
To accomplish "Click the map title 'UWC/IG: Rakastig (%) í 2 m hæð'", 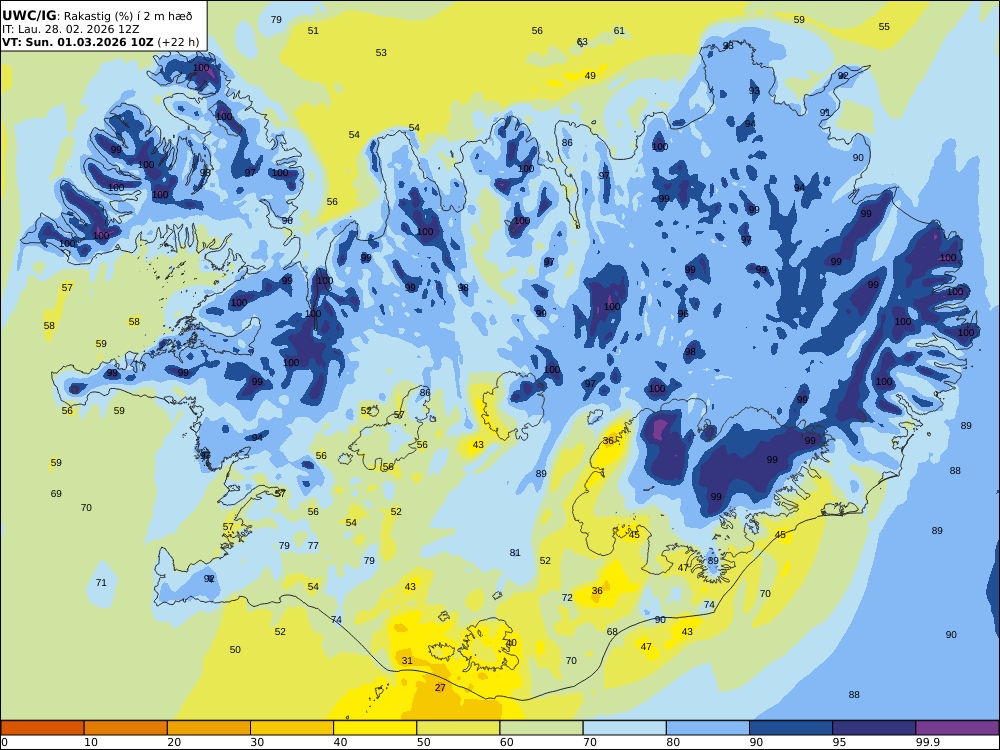I will pos(97,16).
